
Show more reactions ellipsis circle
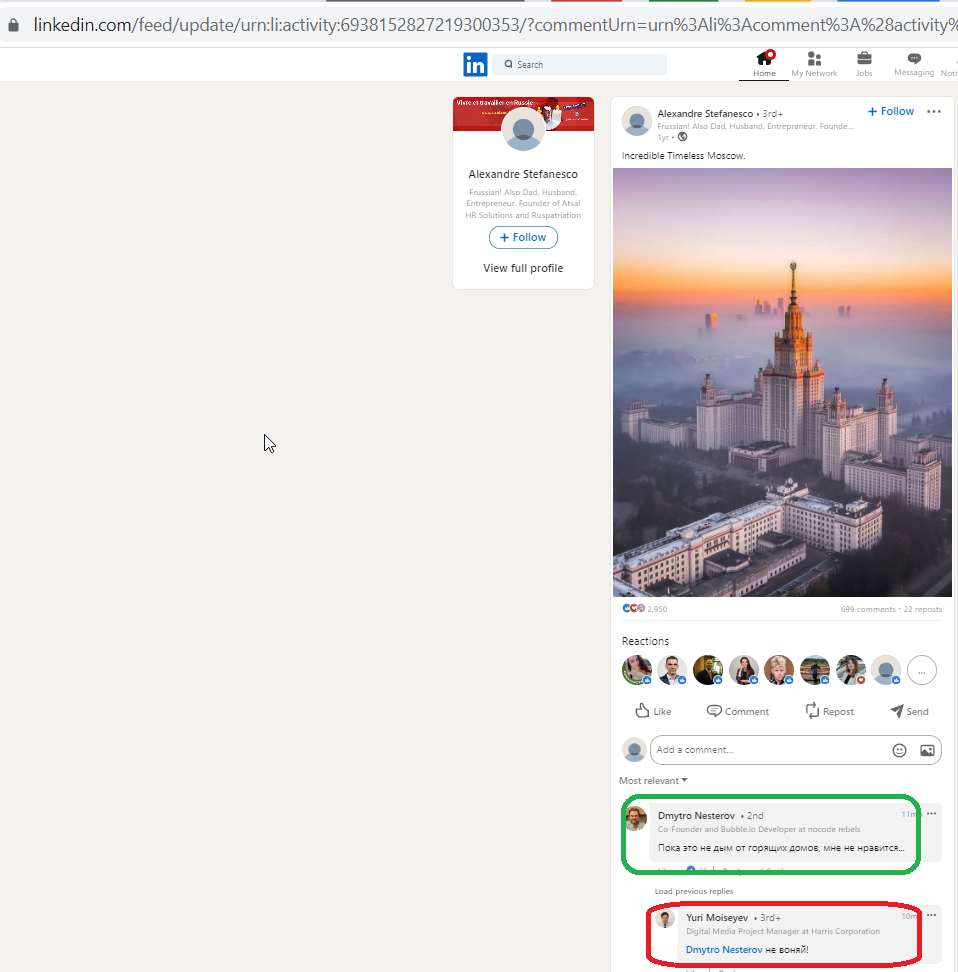(922, 670)
